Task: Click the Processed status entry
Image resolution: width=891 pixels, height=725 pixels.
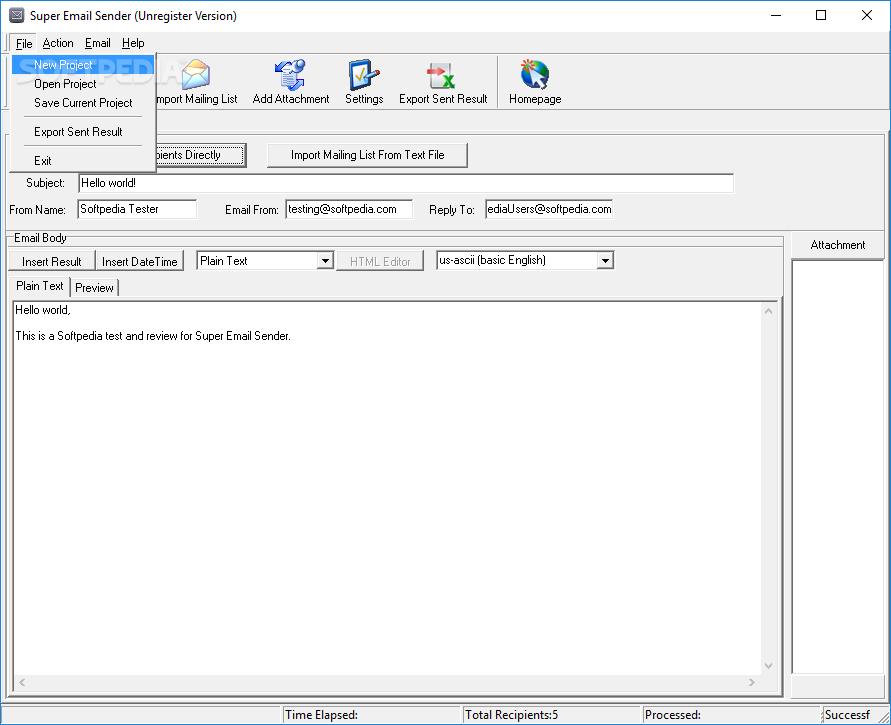Action: point(732,715)
